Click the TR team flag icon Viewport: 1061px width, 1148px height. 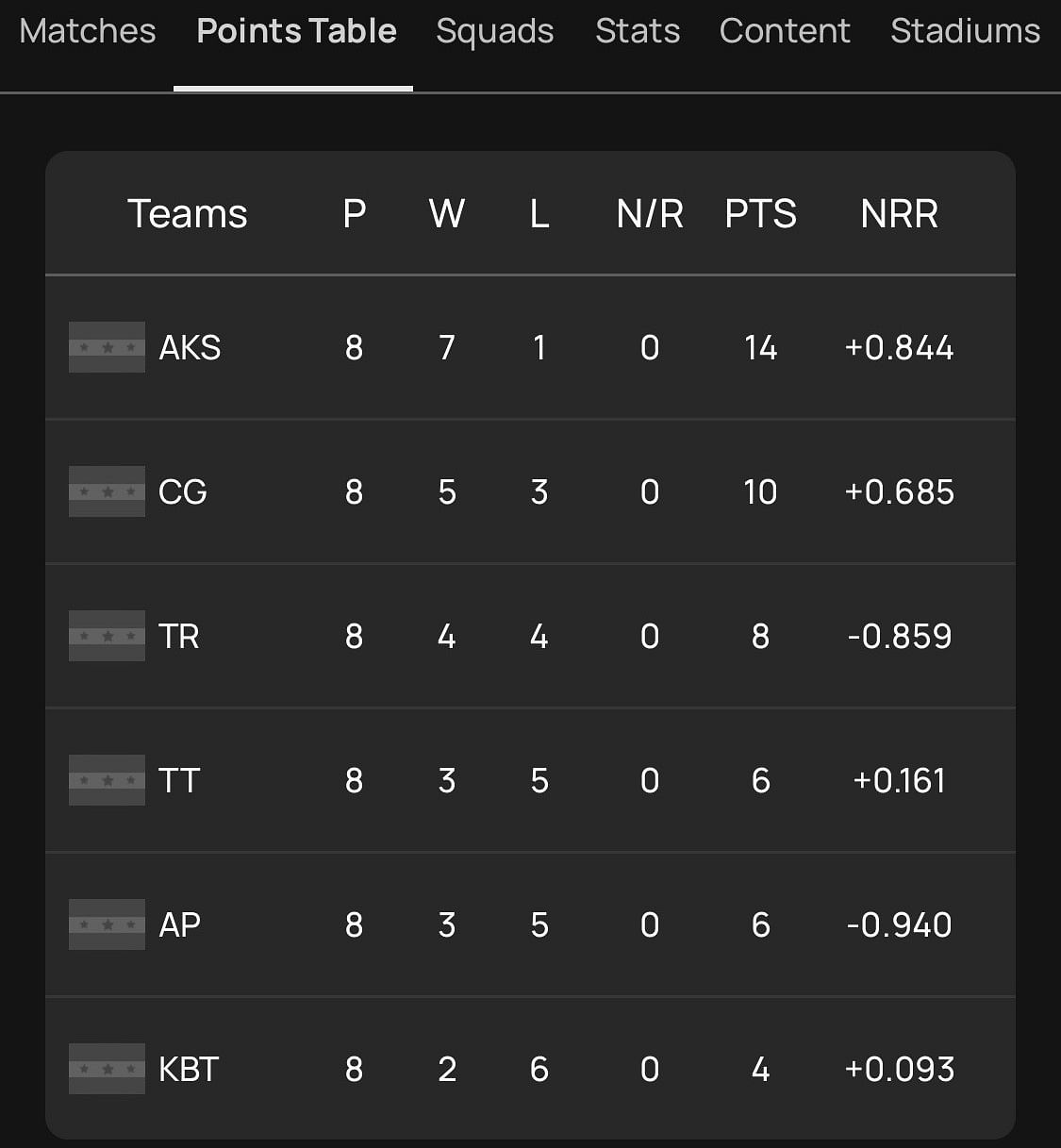point(107,636)
